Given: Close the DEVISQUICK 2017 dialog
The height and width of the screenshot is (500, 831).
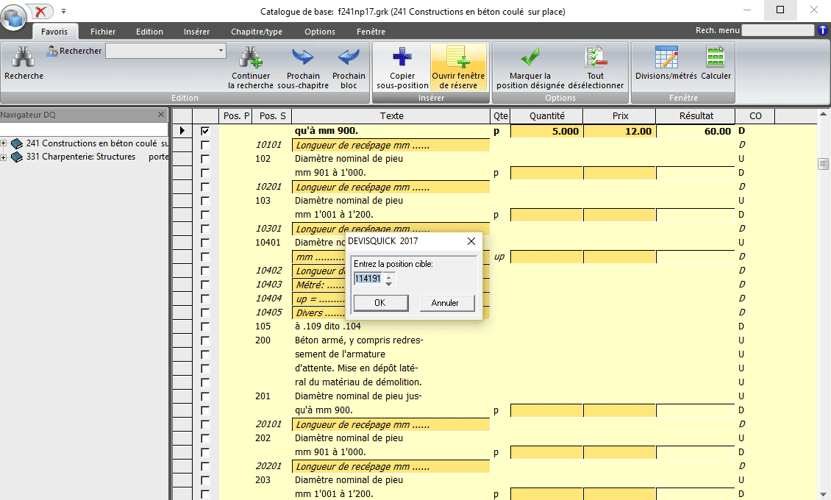Looking at the screenshot, I should [471, 241].
